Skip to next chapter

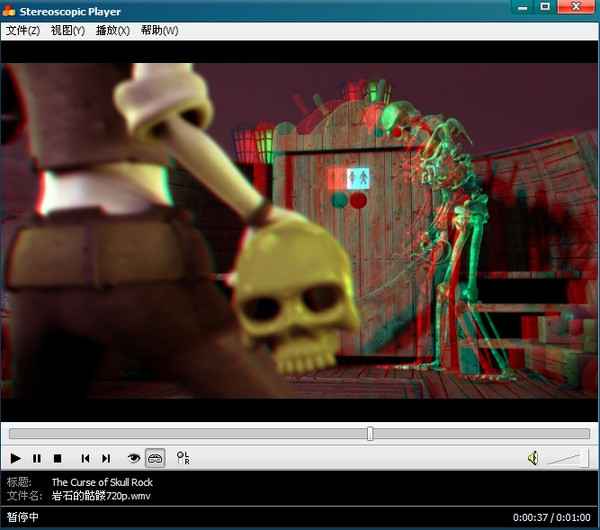click(x=106, y=458)
